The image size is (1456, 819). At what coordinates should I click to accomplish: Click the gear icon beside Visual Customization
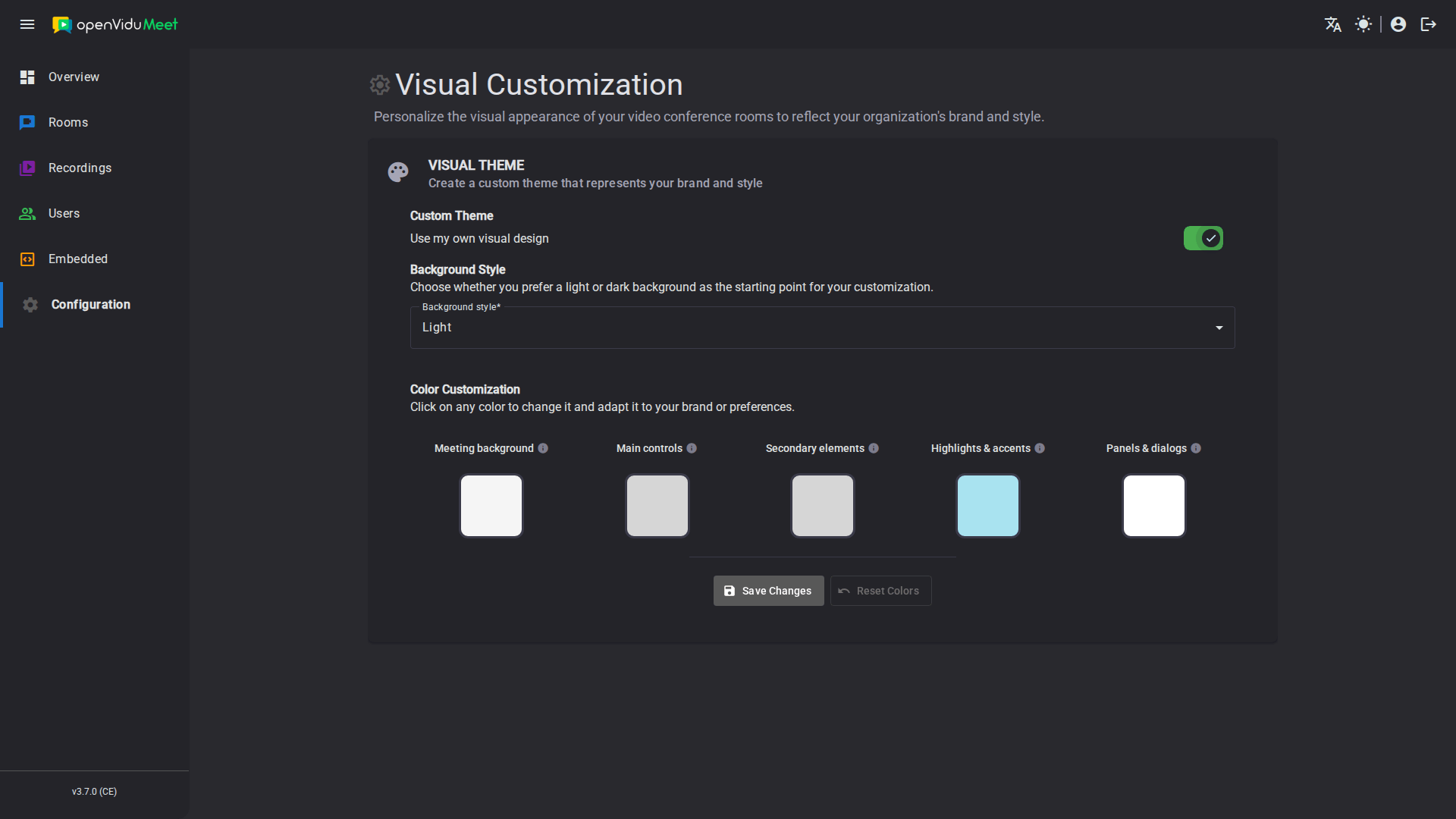tap(380, 85)
